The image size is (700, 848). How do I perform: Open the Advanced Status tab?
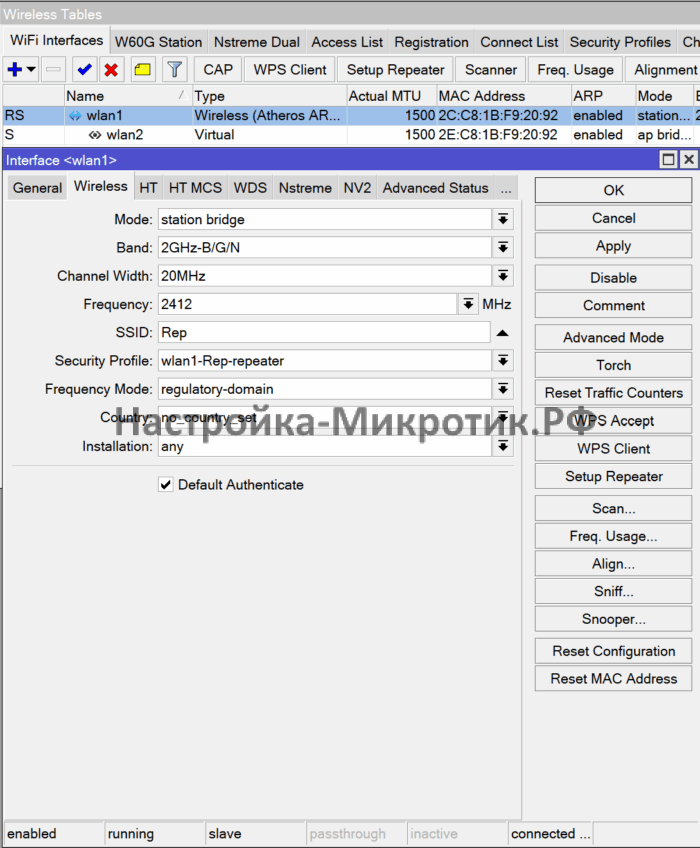435,188
